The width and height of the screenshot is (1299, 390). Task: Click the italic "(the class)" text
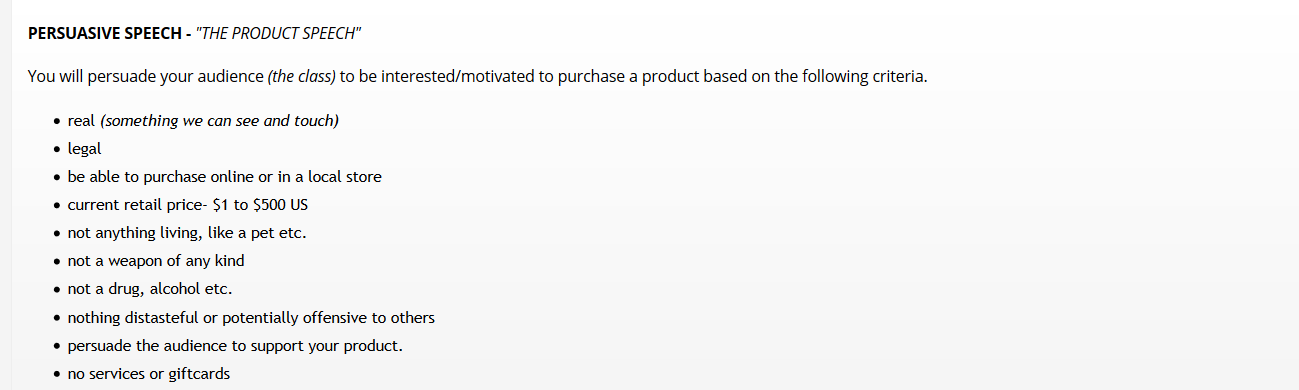(301, 76)
